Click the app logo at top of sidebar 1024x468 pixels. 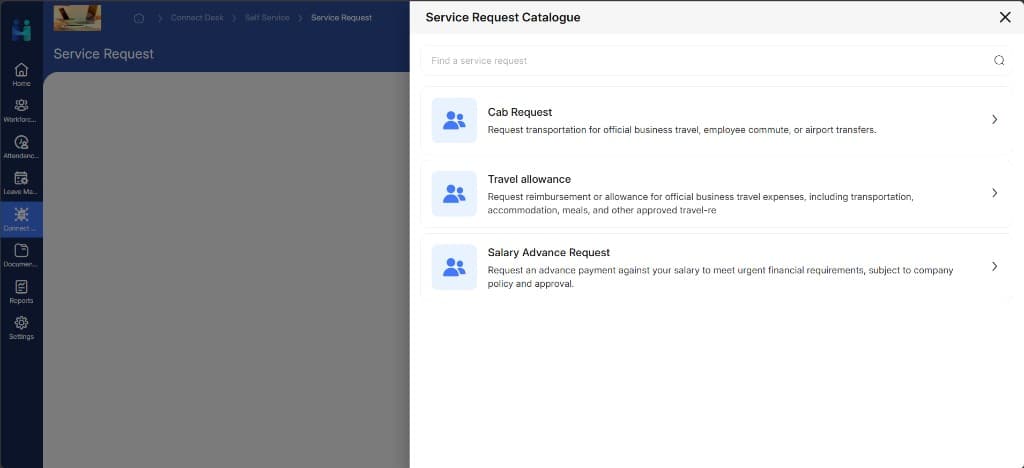(21, 30)
